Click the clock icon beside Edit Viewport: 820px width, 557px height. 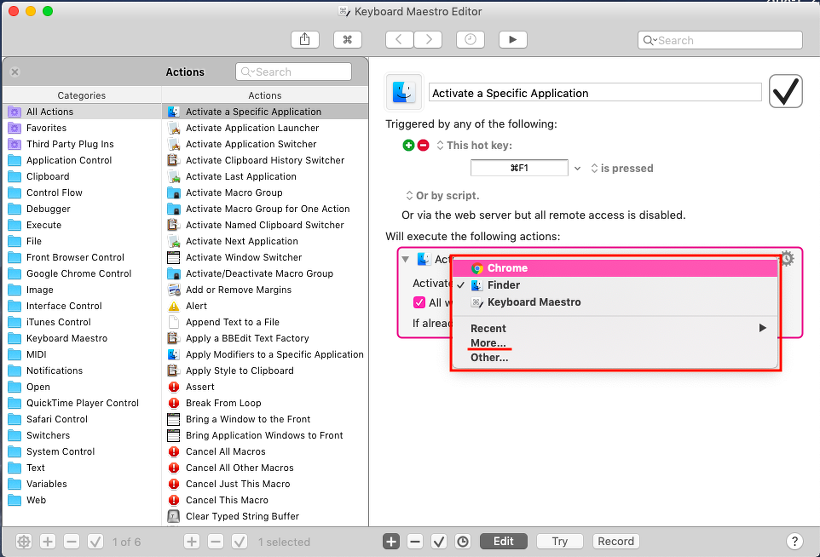463,541
